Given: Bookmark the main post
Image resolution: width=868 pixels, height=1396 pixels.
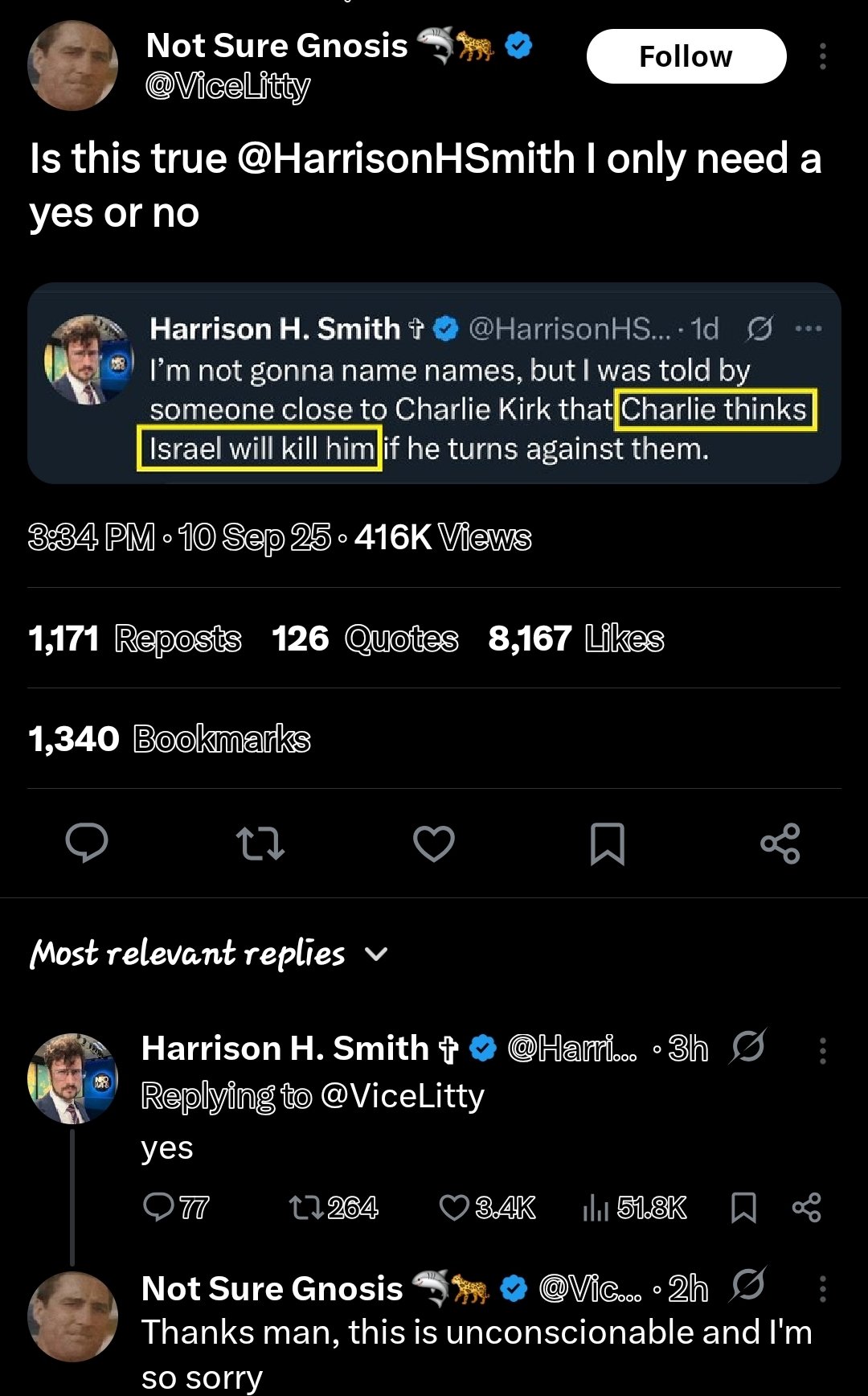Looking at the screenshot, I should 608,843.
